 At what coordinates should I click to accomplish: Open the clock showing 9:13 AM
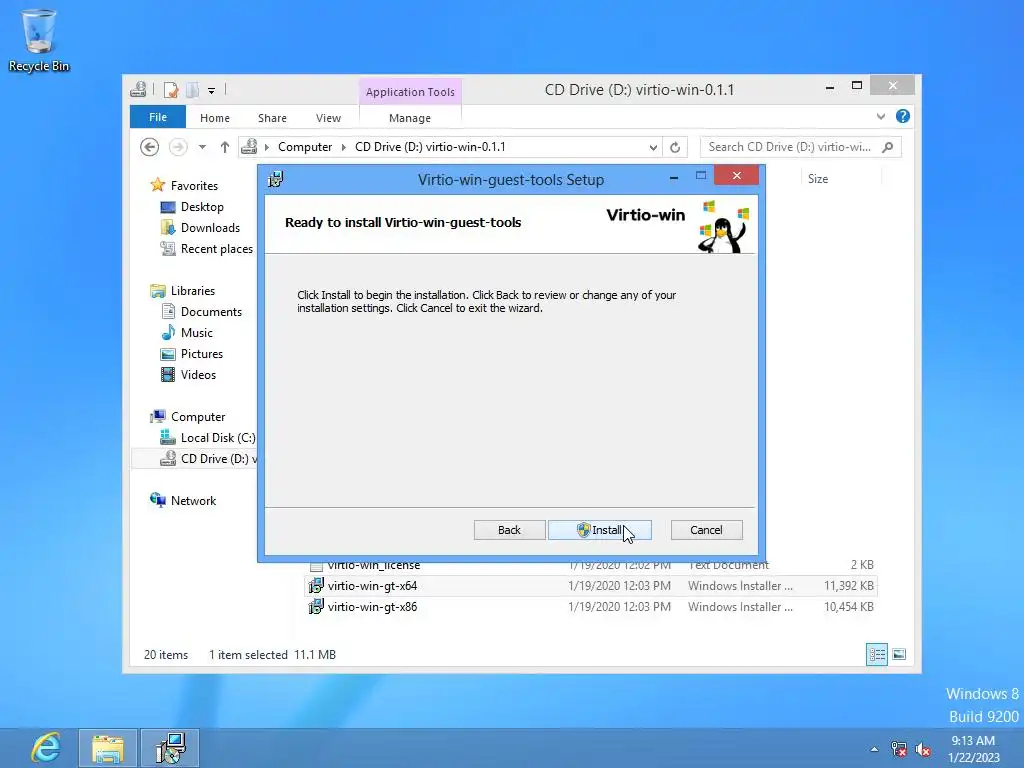[x=973, y=749]
